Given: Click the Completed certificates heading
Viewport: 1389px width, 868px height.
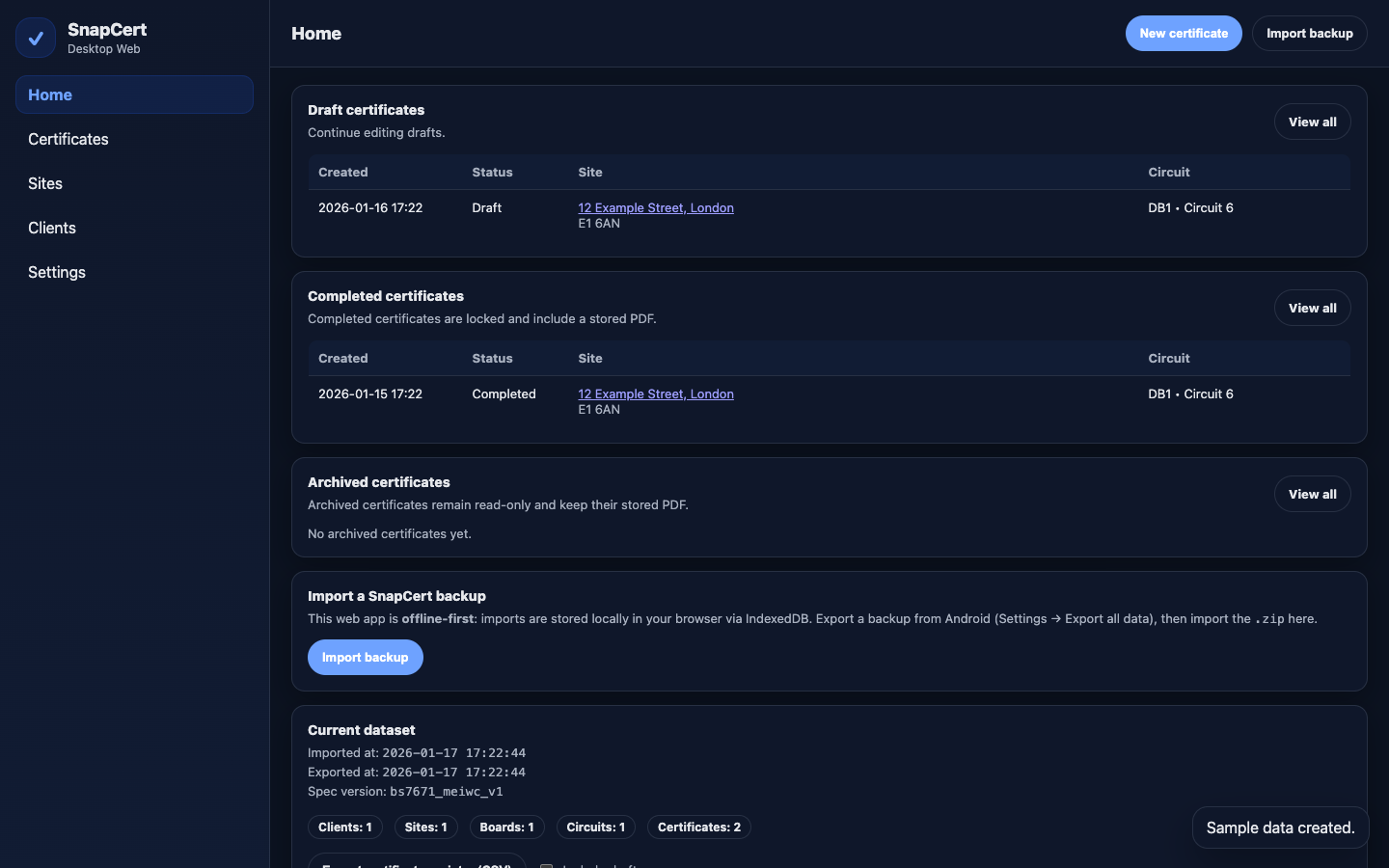Looking at the screenshot, I should coord(385,296).
